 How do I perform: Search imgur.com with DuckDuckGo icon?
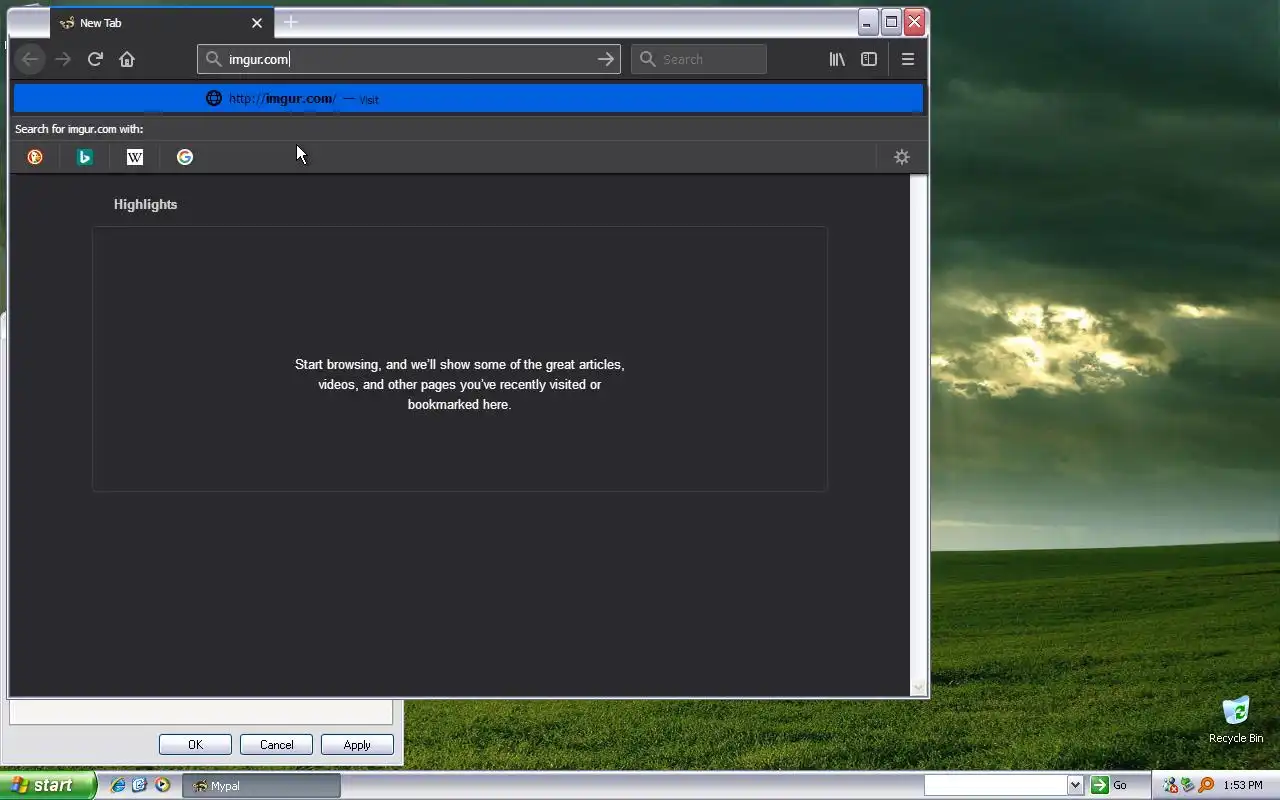[35, 157]
